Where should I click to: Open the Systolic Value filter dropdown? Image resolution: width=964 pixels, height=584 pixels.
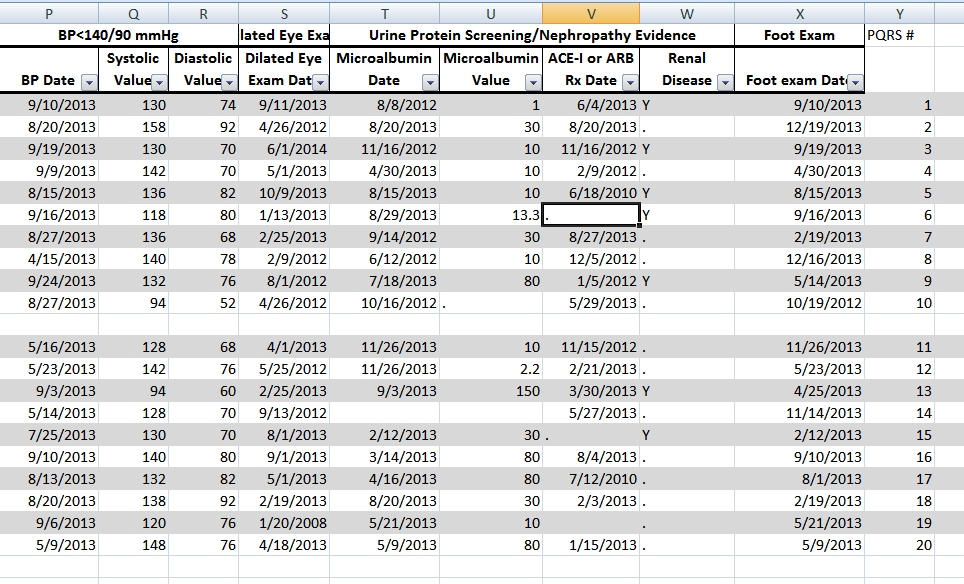[159, 82]
